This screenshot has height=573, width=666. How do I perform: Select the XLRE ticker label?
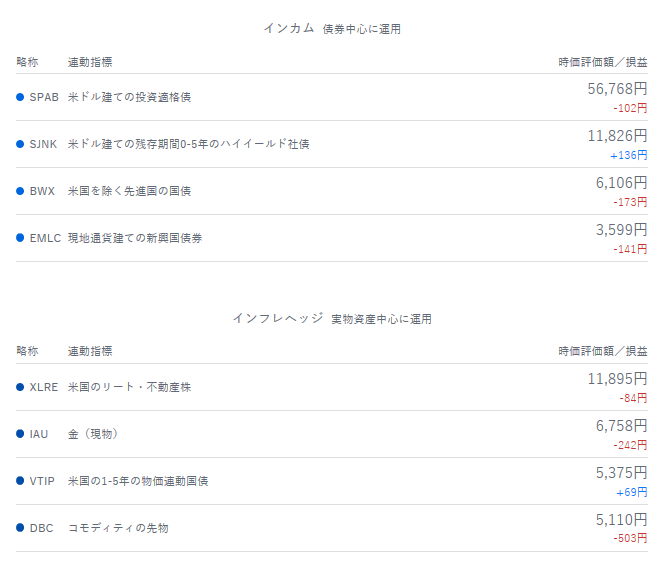(44, 387)
